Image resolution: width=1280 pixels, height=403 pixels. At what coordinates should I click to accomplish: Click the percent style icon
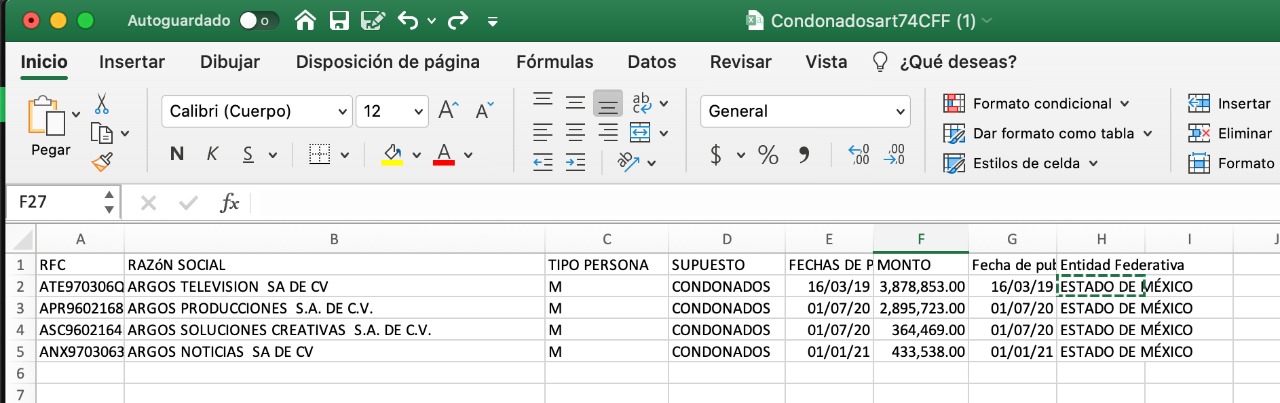click(768, 154)
